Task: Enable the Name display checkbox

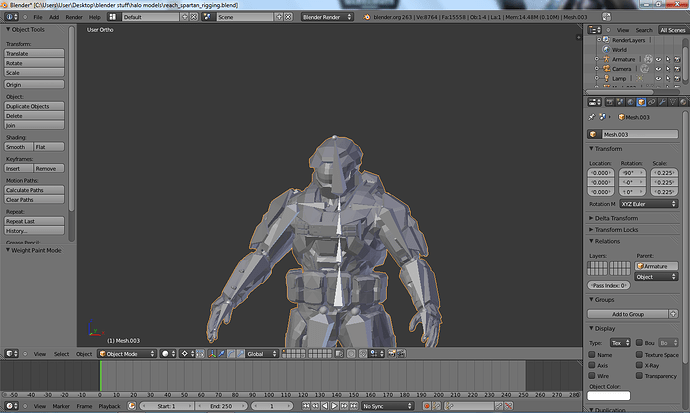Action: (592, 355)
